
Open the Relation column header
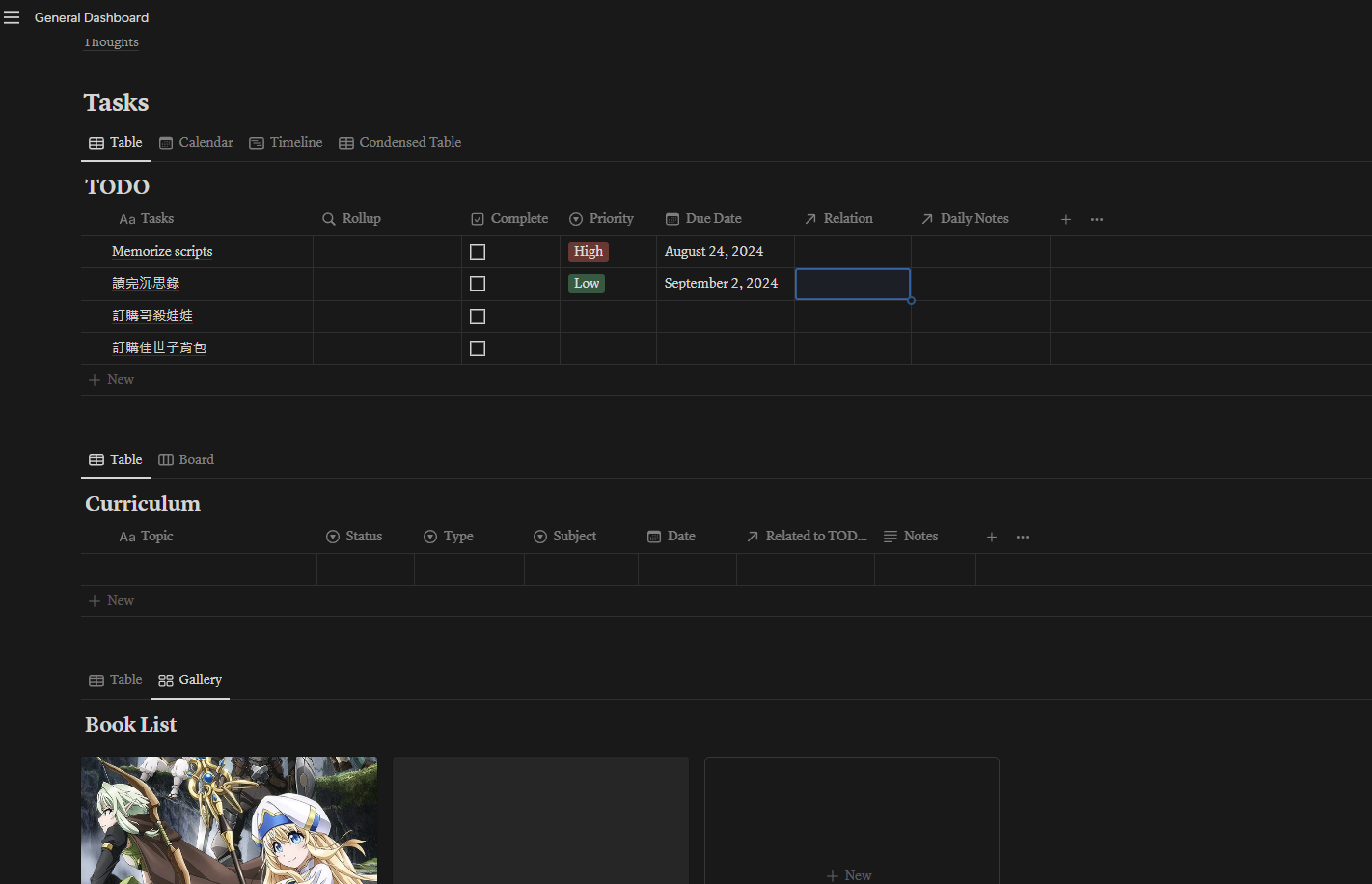pyautogui.click(x=838, y=219)
